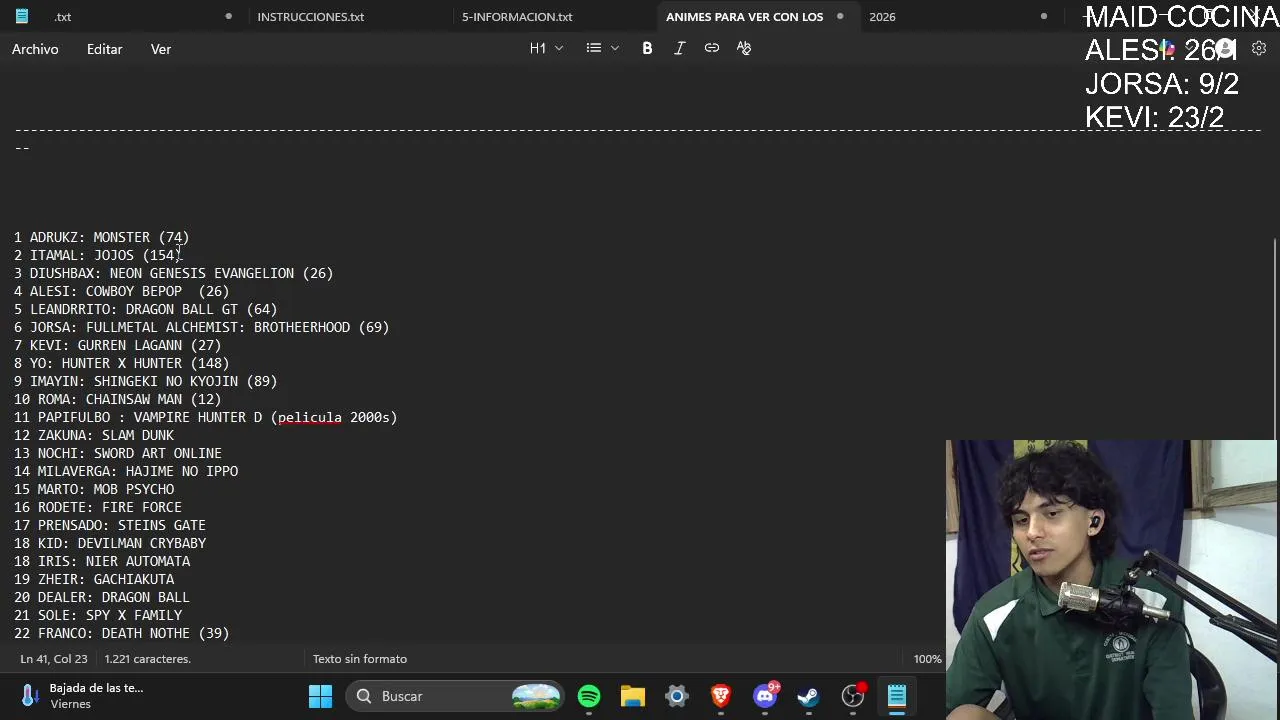Switch to the 2026 tab

[x=882, y=17]
